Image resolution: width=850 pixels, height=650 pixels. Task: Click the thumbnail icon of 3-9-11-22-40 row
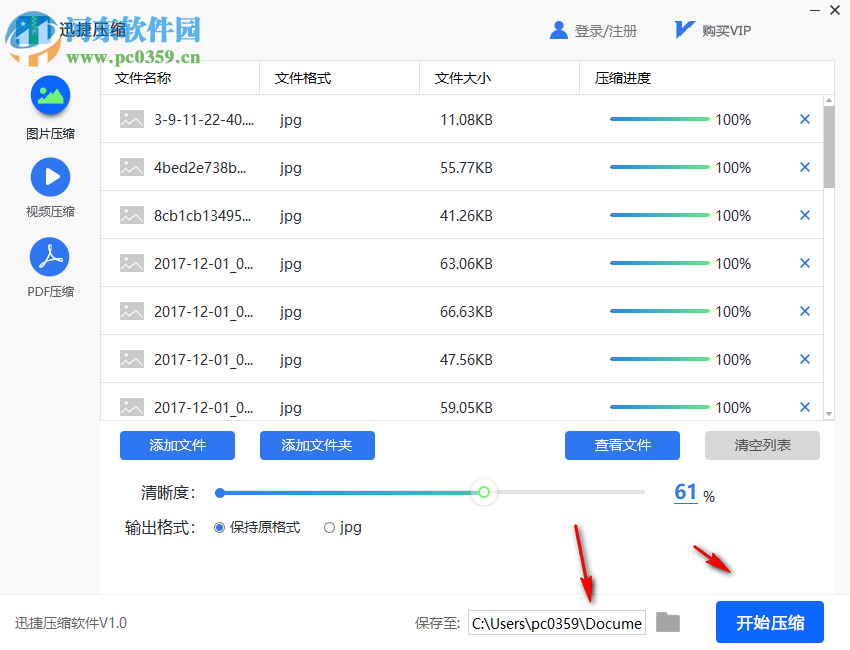[x=131, y=119]
